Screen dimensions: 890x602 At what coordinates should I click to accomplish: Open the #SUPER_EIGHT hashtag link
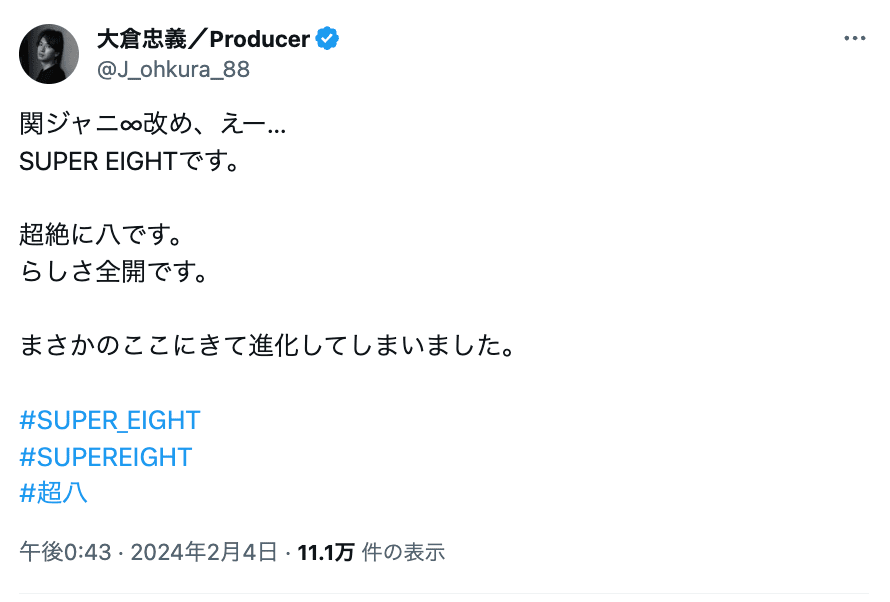[109, 421]
